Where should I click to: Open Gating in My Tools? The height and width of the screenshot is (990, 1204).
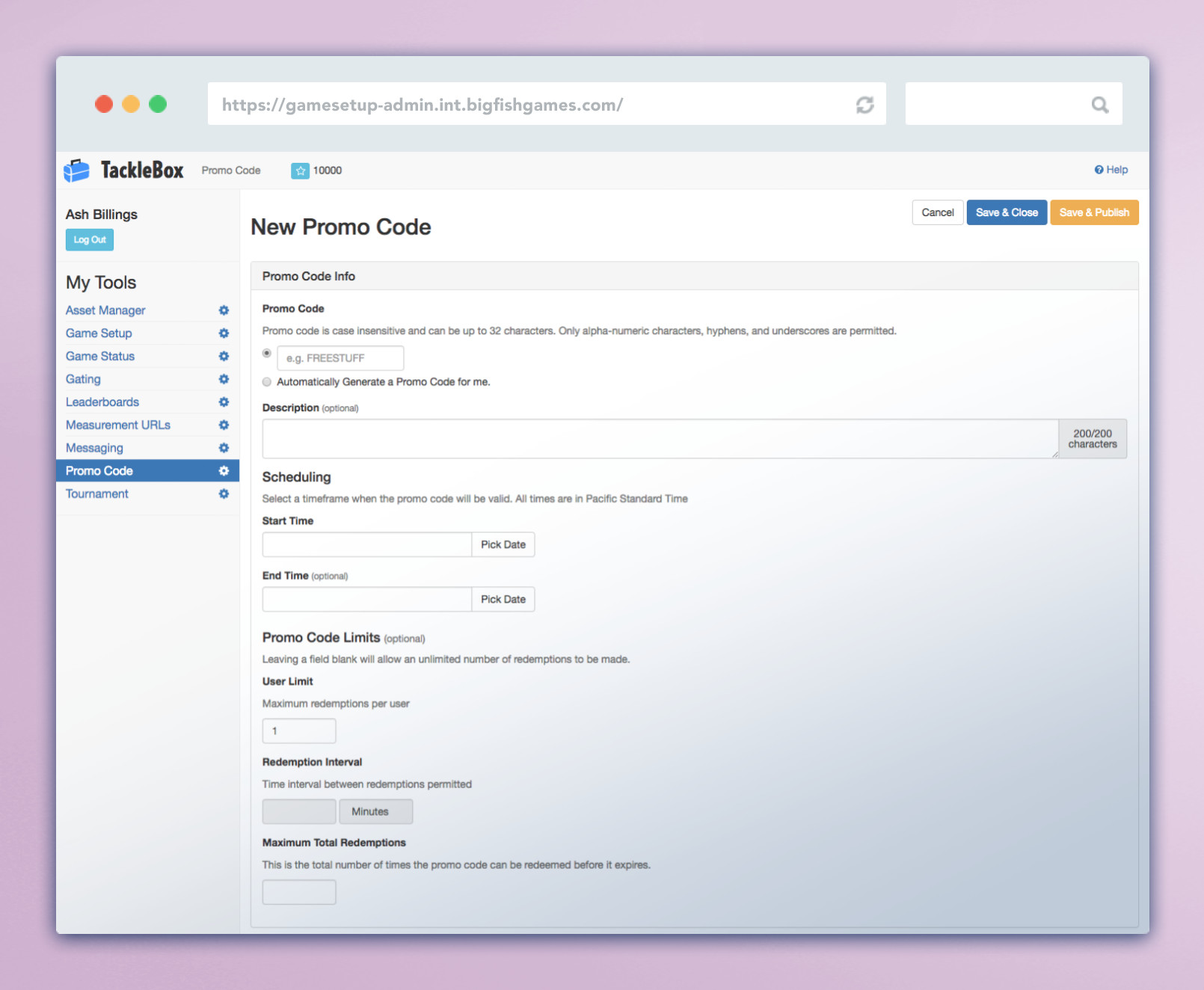coord(83,379)
